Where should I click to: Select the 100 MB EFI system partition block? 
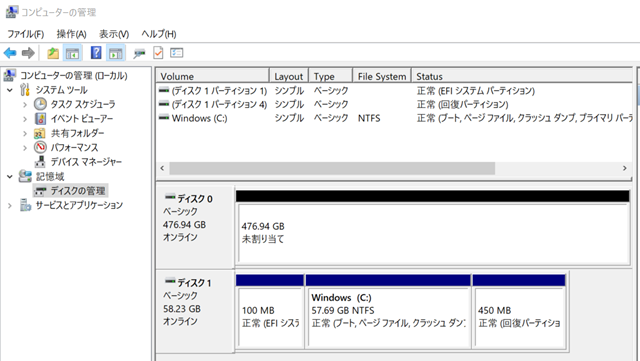pyautogui.click(x=270, y=312)
